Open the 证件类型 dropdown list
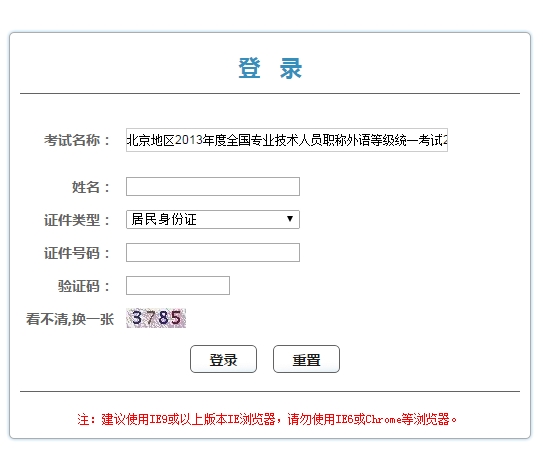543x451 pixels. point(213,219)
